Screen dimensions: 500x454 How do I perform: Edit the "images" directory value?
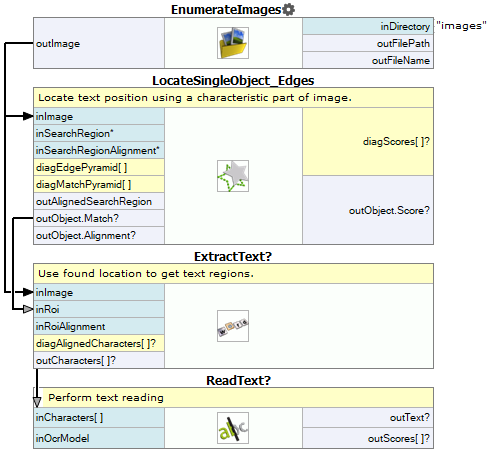point(461,26)
